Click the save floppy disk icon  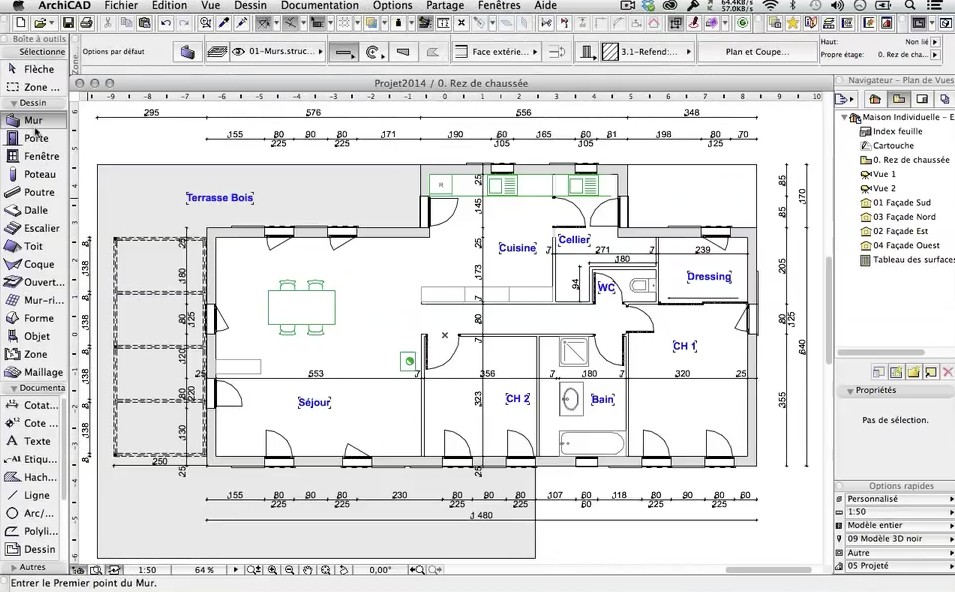[68, 23]
